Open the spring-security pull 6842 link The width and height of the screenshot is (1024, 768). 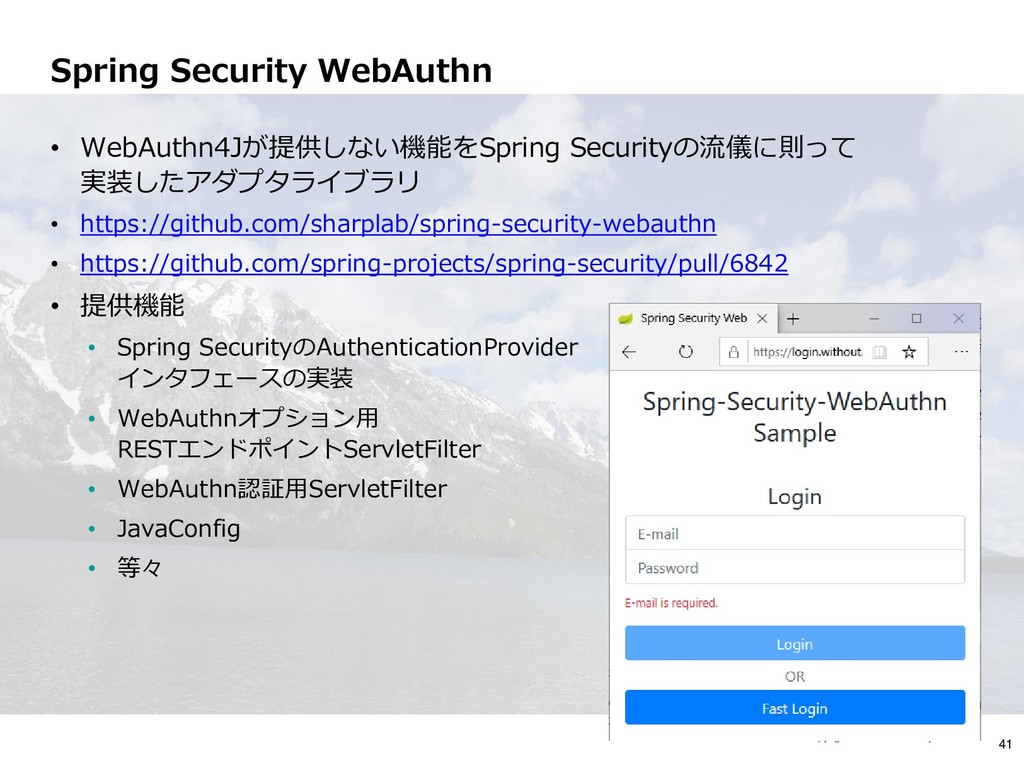click(434, 263)
